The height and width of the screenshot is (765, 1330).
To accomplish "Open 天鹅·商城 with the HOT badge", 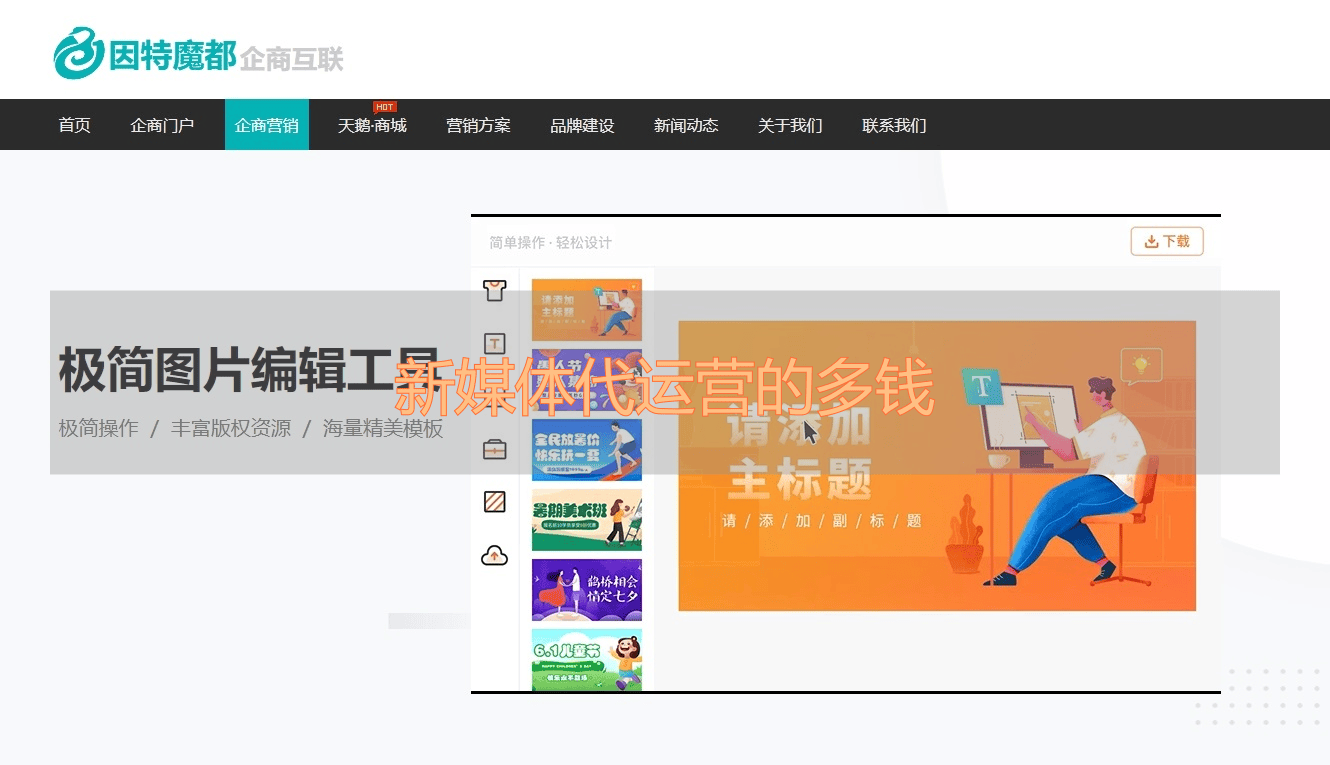I will [372, 126].
